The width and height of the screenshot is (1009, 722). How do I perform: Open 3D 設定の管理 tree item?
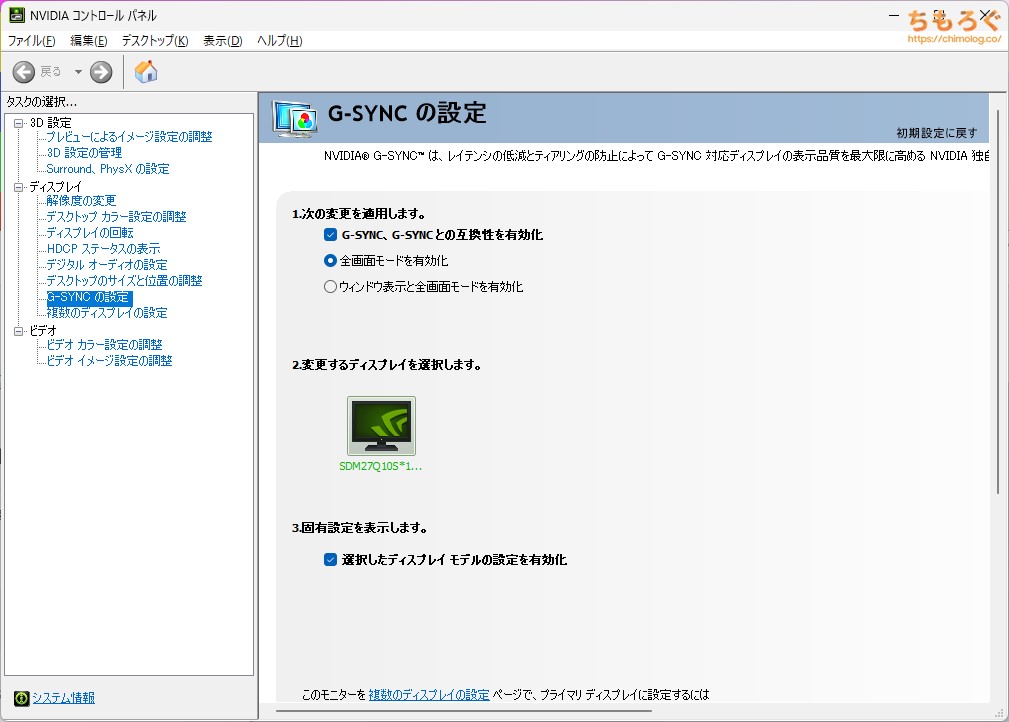[x=84, y=153]
